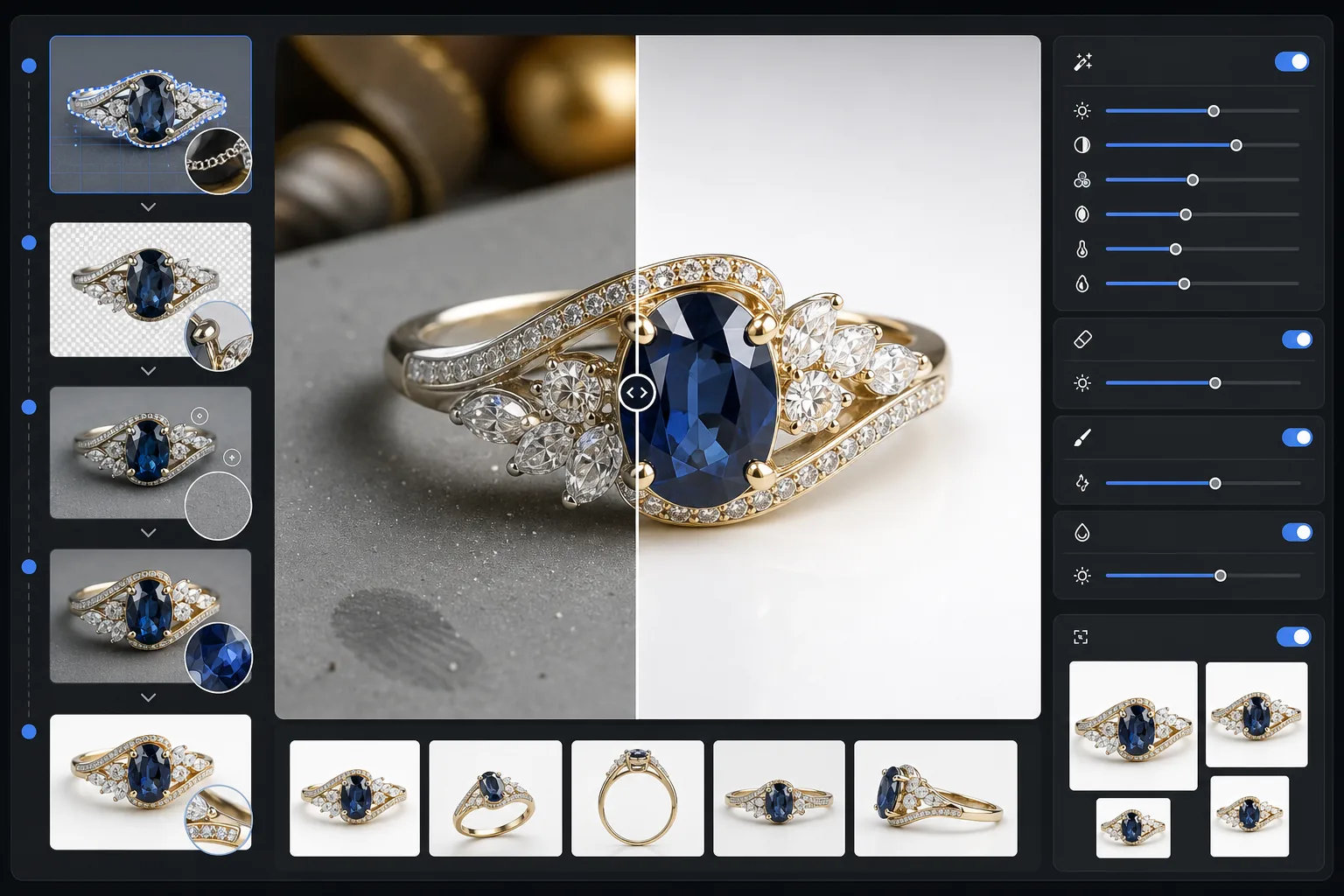Select the paint brush tool icon
The width and height of the screenshot is (1344, 896).
(1082, 437)
